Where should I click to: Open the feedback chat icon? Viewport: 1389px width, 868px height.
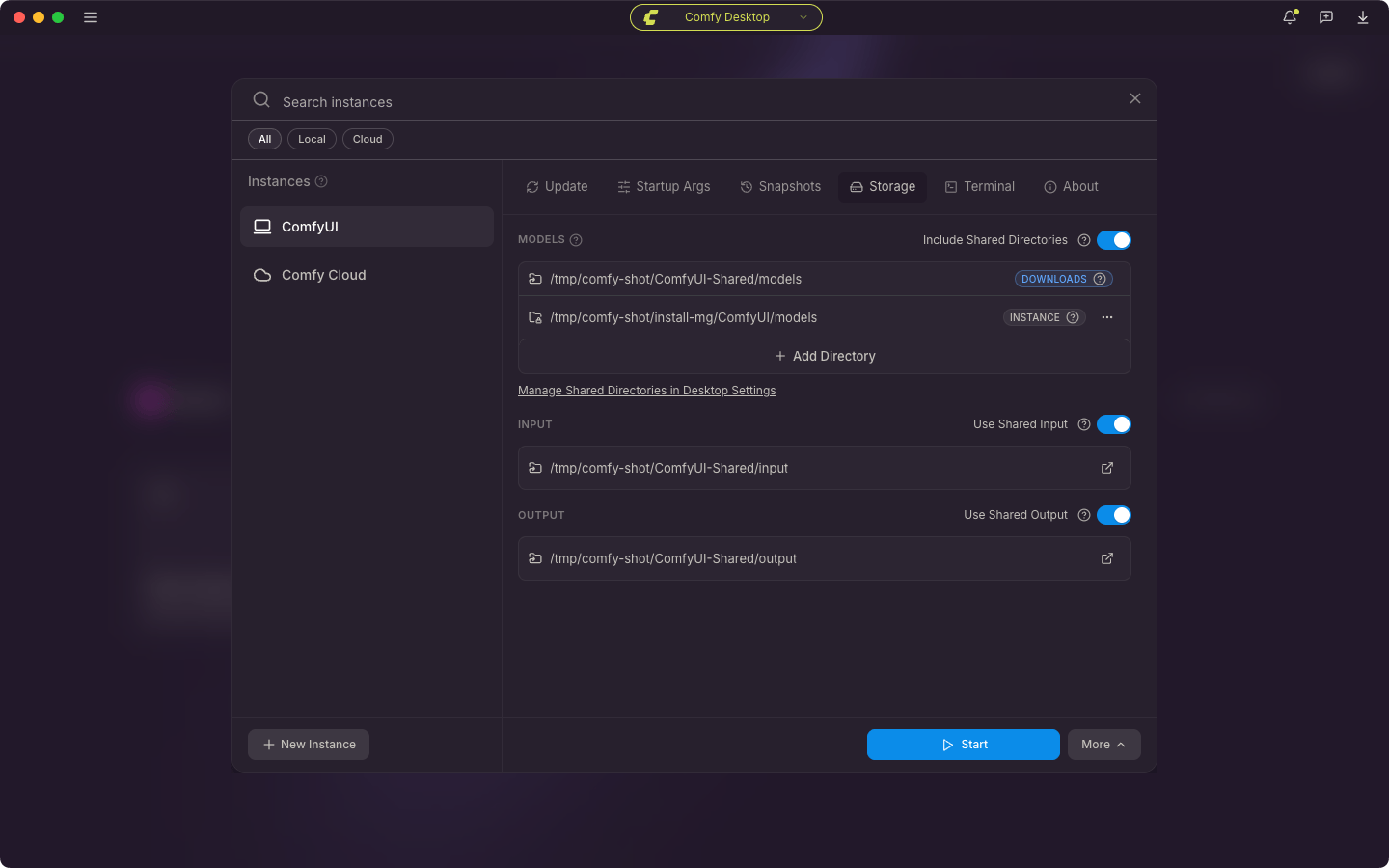click(x=1326, y=17)
